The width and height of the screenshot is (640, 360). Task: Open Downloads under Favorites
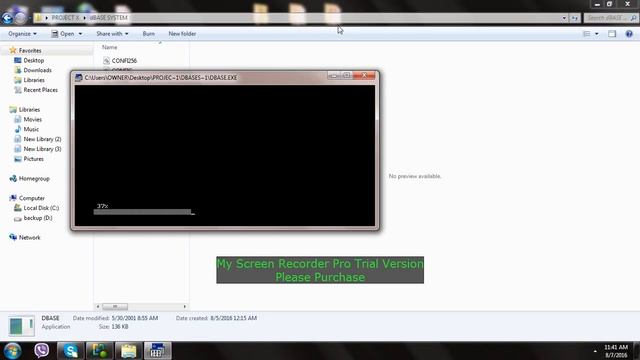coord(37,70)
